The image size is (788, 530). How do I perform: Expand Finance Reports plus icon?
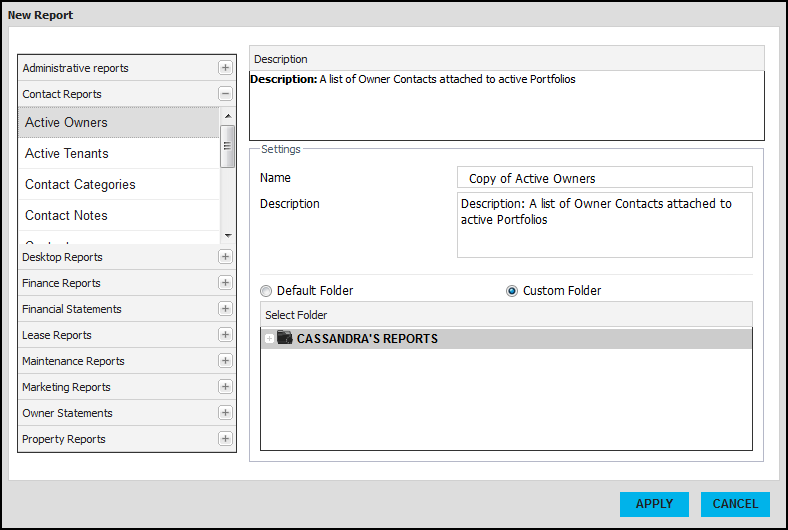[x=225, y=283]
